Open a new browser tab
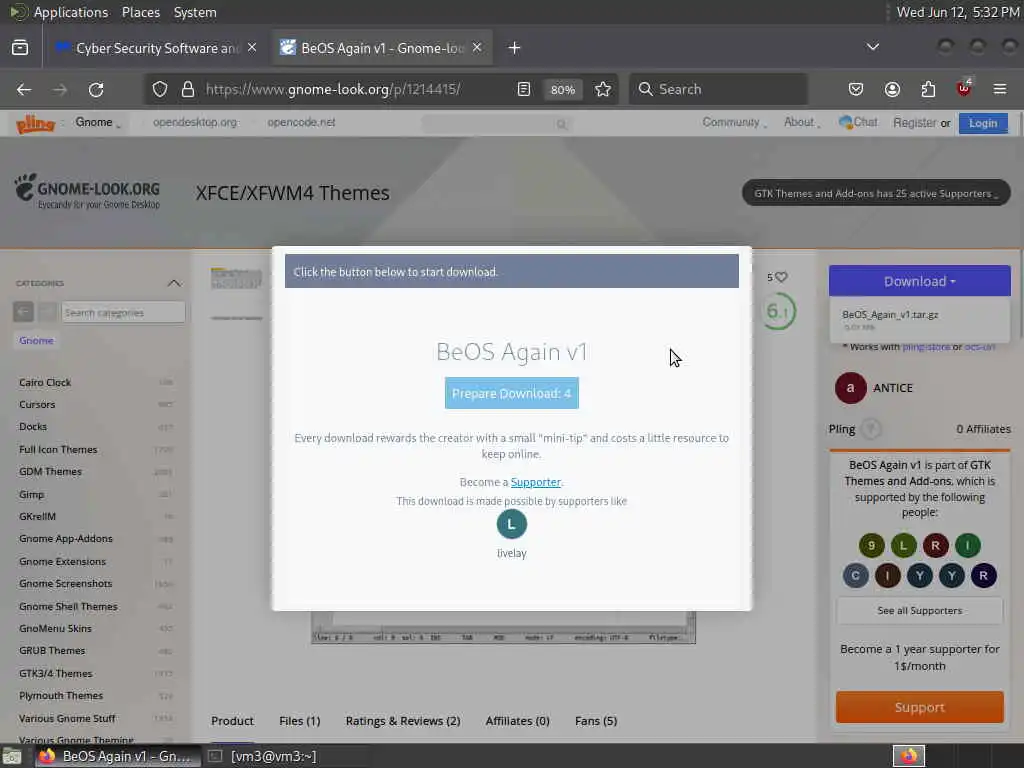 coord(515,48)
